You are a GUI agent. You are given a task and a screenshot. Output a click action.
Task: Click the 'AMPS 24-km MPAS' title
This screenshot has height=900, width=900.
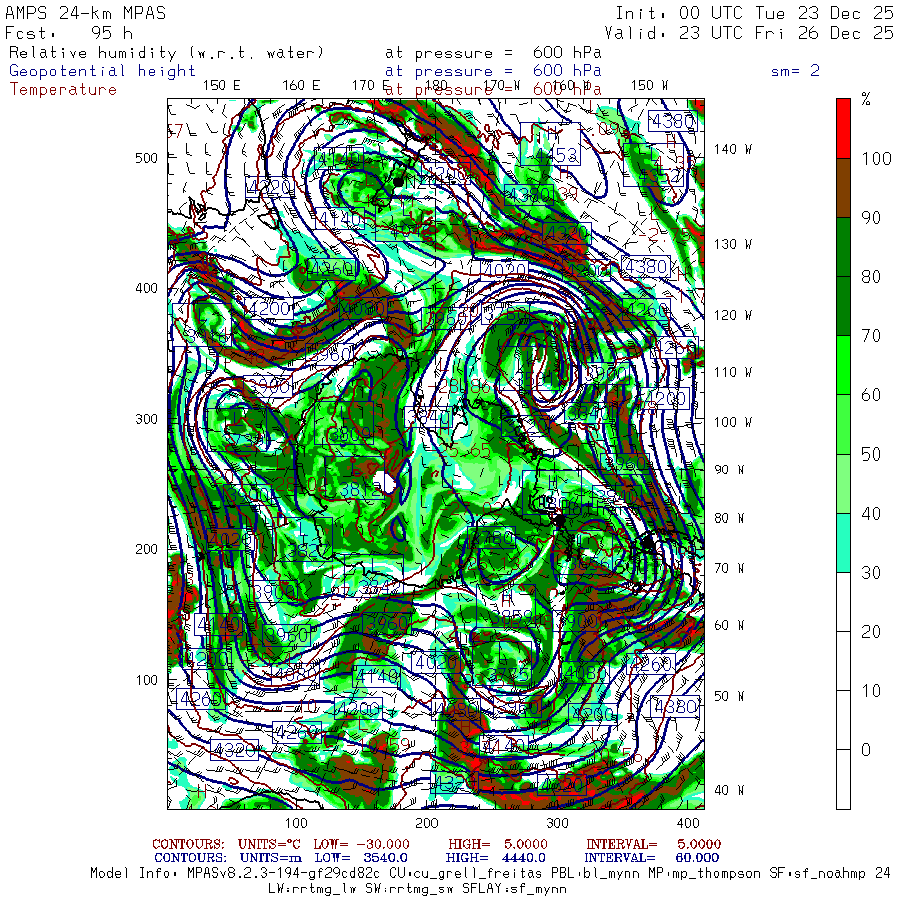(86, 14)
